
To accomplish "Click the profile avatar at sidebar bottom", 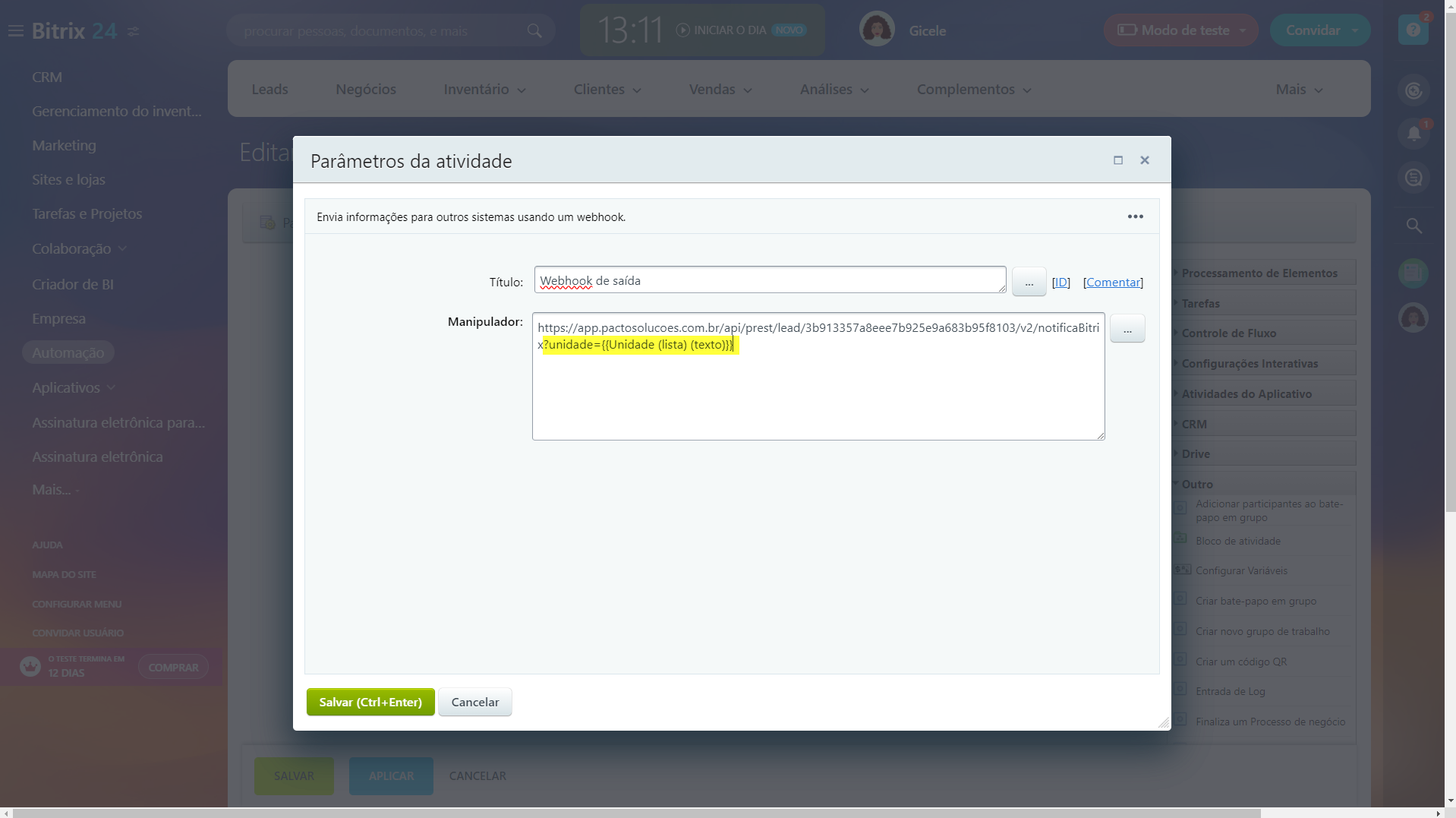I will tap(1413, 318).
